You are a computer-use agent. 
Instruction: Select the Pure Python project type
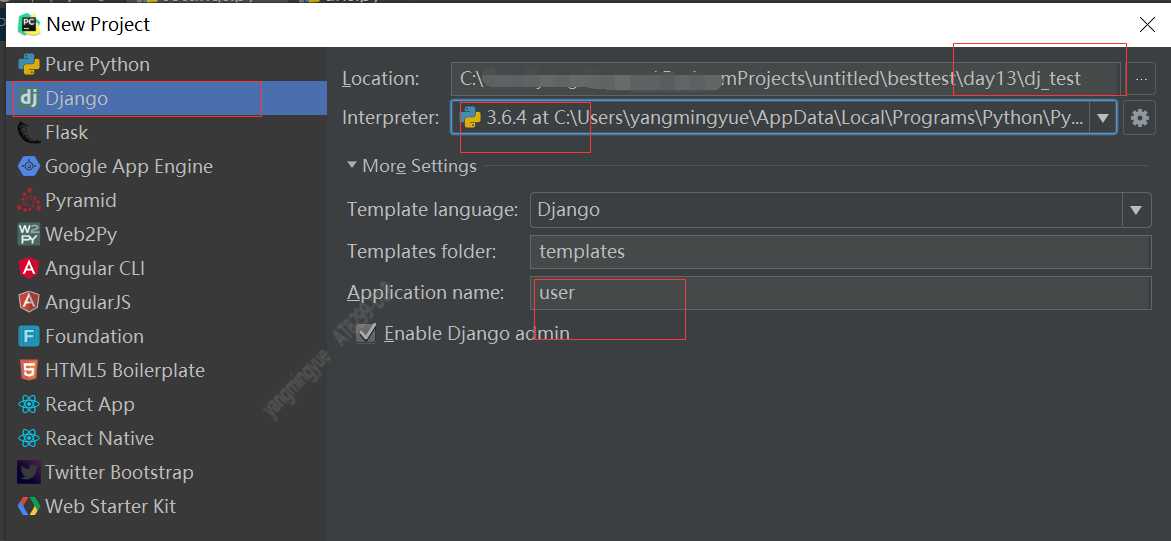coord(166,64)
